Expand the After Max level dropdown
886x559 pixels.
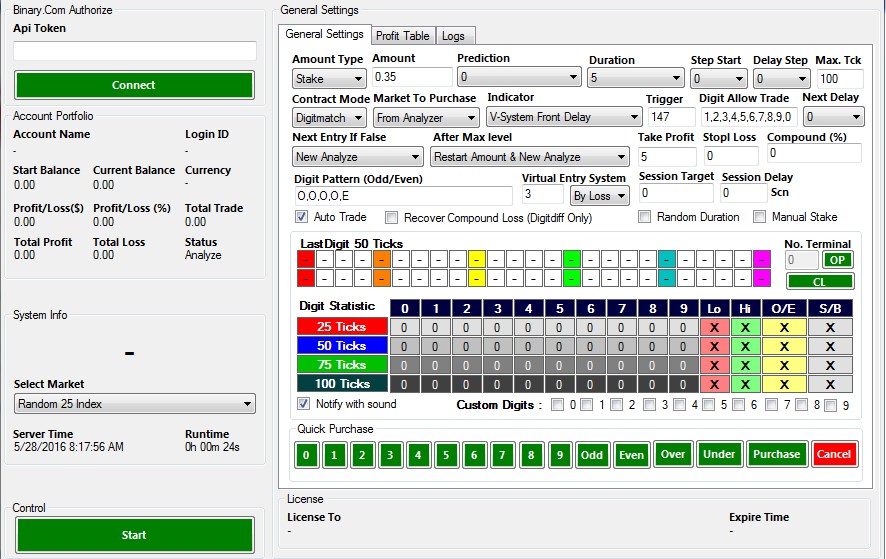click(x=529, y=157)
